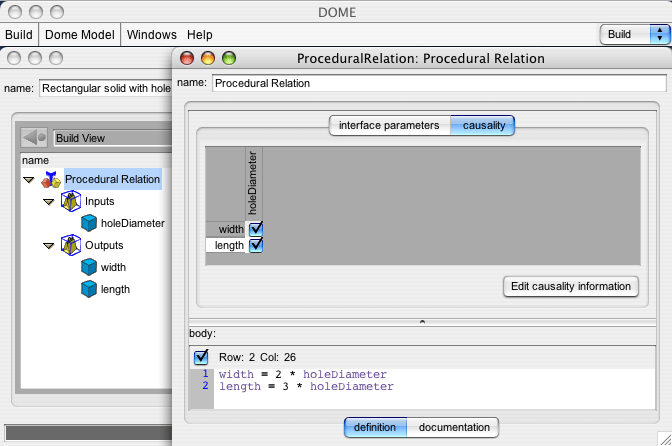Image resolution: width=672 pixels, height=446 pixels.
Task: Click the length row header in causality matrix
Action: [225, 245]
